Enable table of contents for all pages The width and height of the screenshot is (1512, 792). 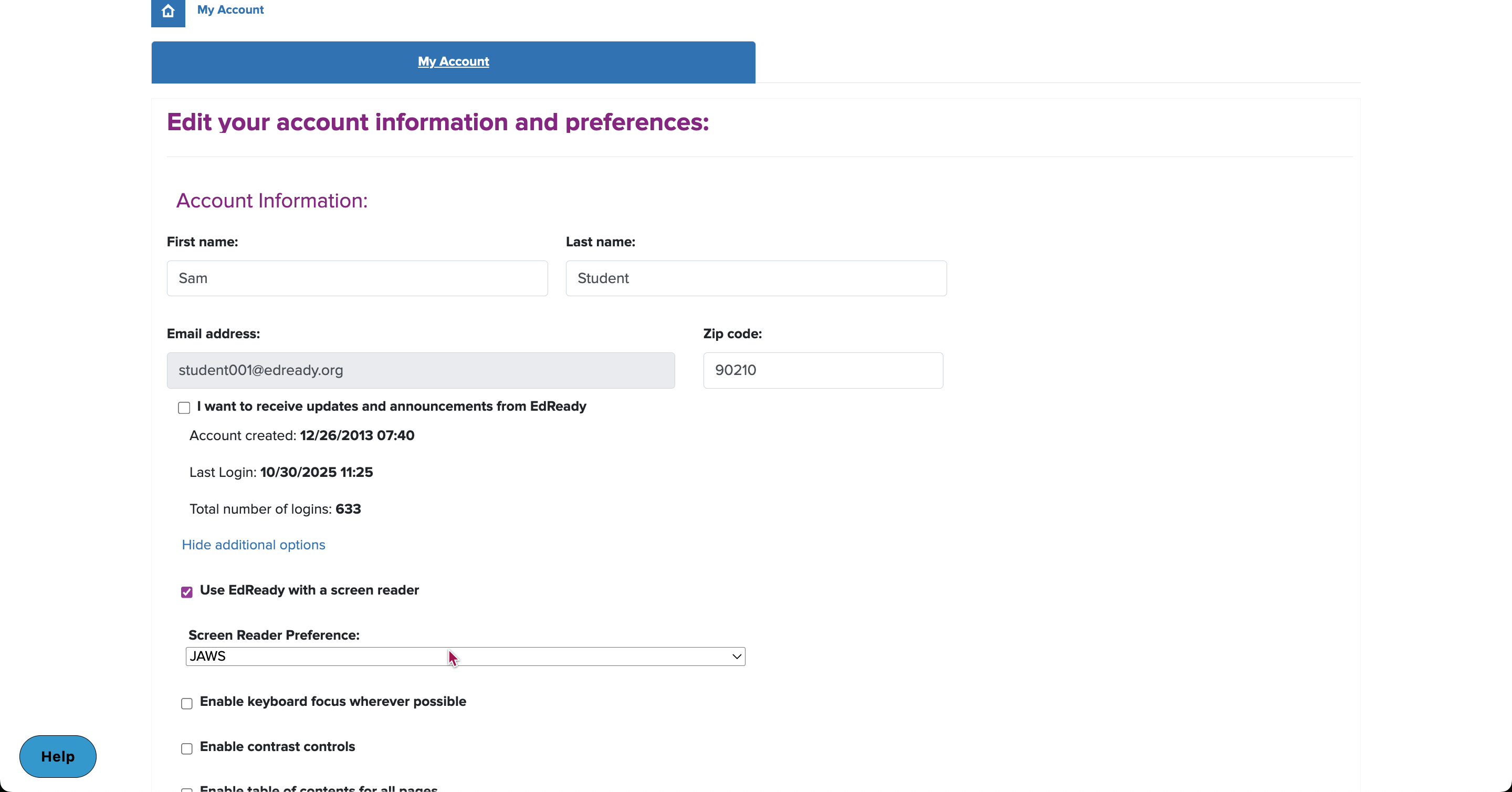point(187,790)
